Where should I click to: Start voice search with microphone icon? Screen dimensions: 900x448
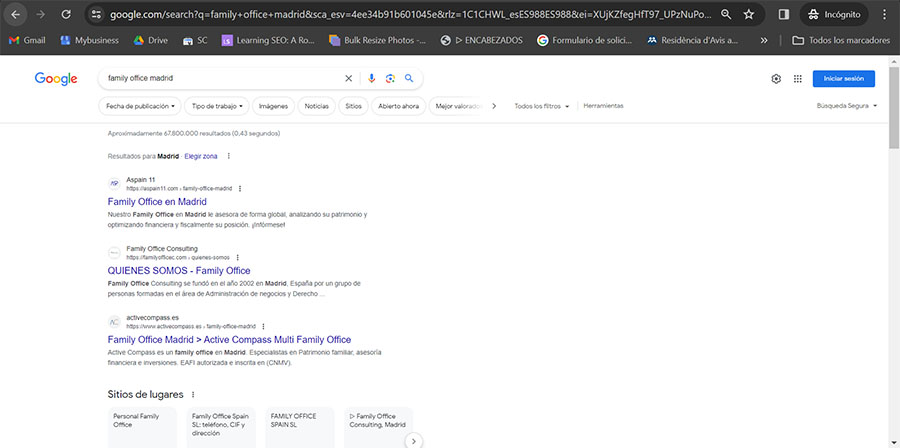(371, 79)
